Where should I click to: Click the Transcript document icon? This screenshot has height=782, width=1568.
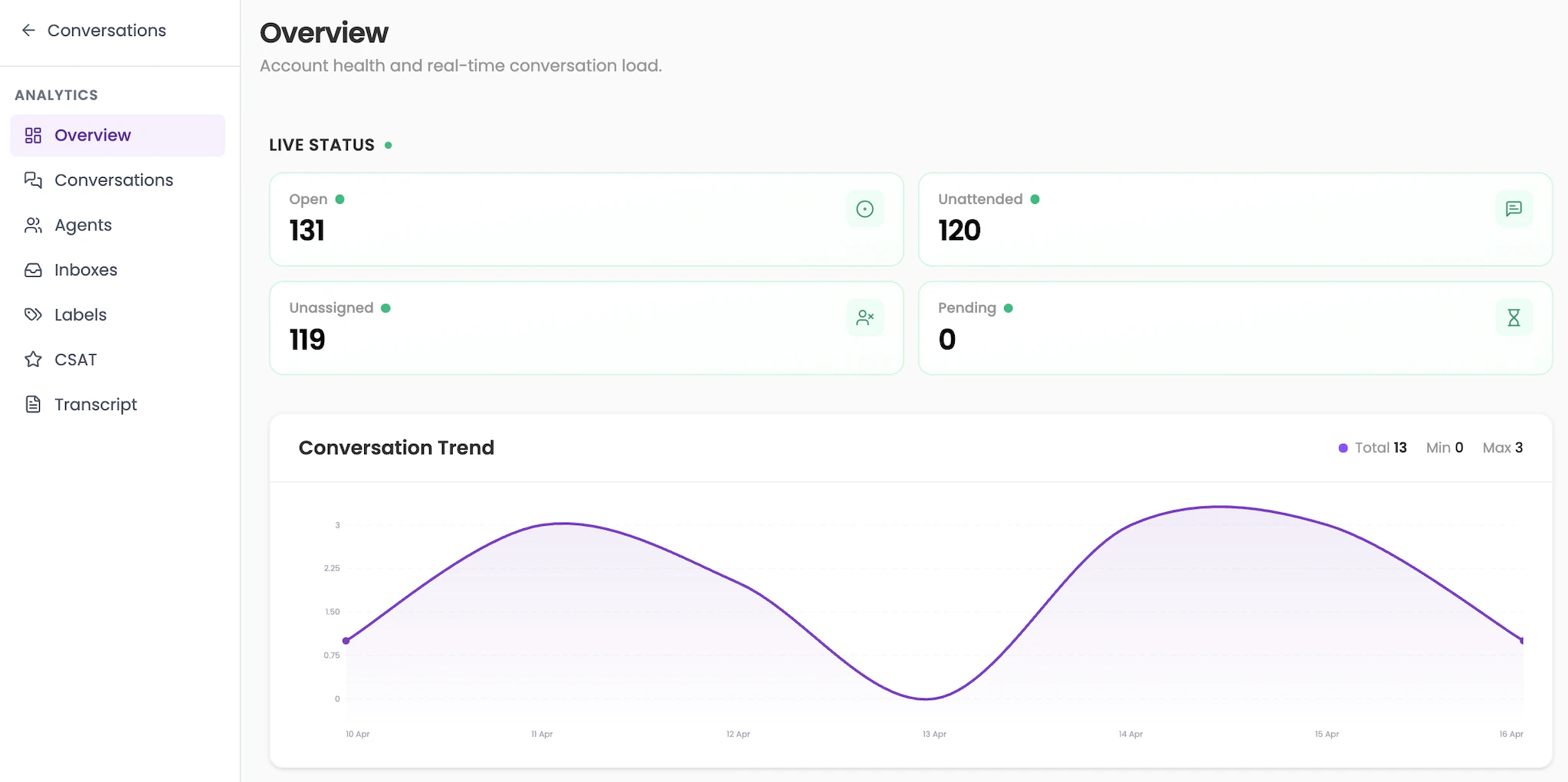(32, 404)
